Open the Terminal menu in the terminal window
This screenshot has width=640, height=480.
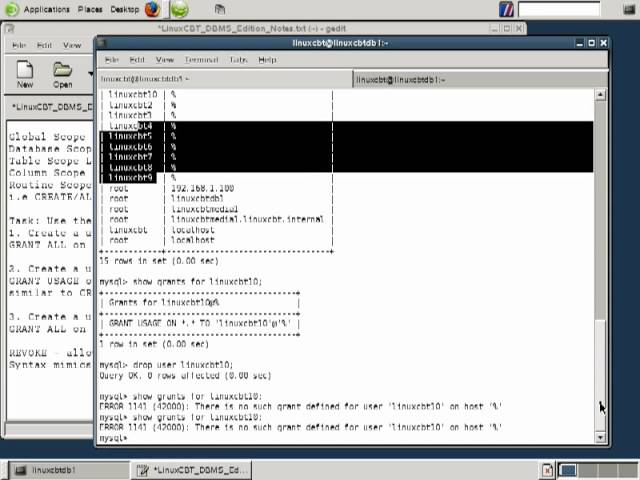202,60
